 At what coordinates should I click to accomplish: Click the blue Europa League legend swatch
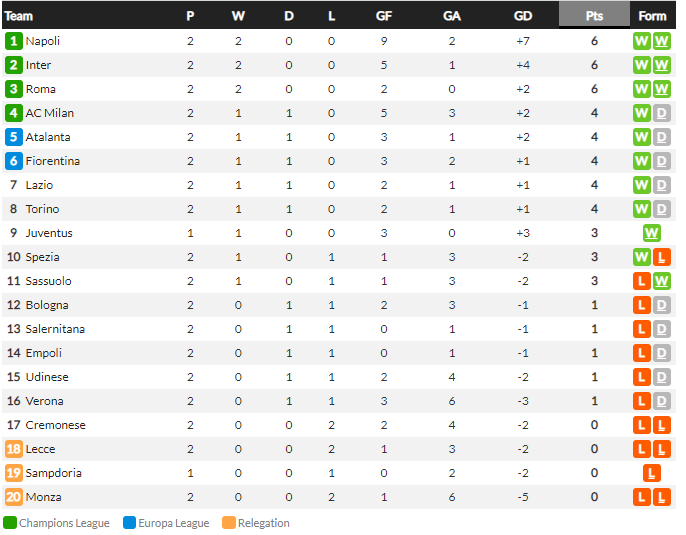pos(130,523)
